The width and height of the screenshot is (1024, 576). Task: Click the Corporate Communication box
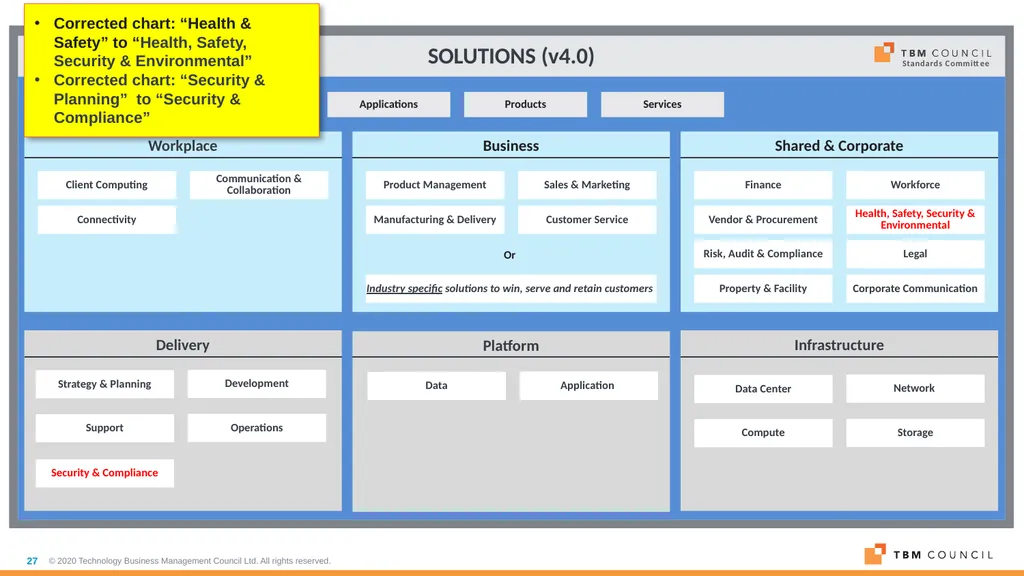(x=915, y=289)
